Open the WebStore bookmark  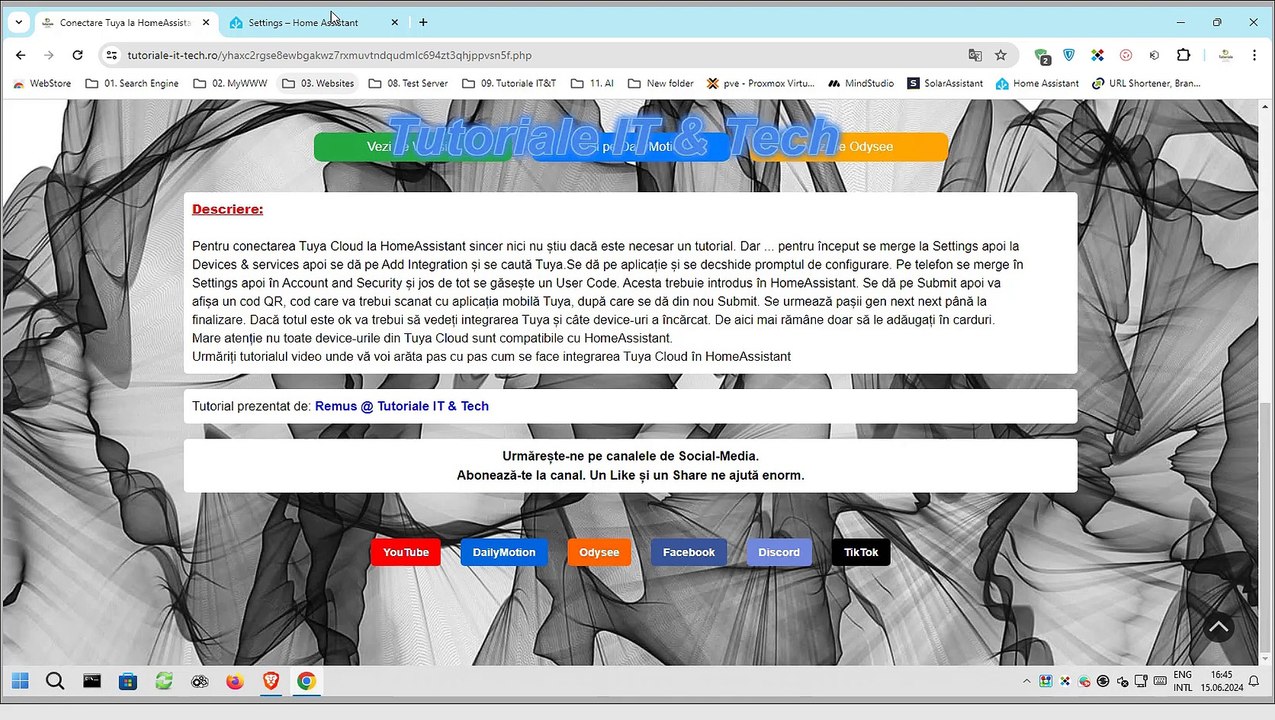click(42, 83)
